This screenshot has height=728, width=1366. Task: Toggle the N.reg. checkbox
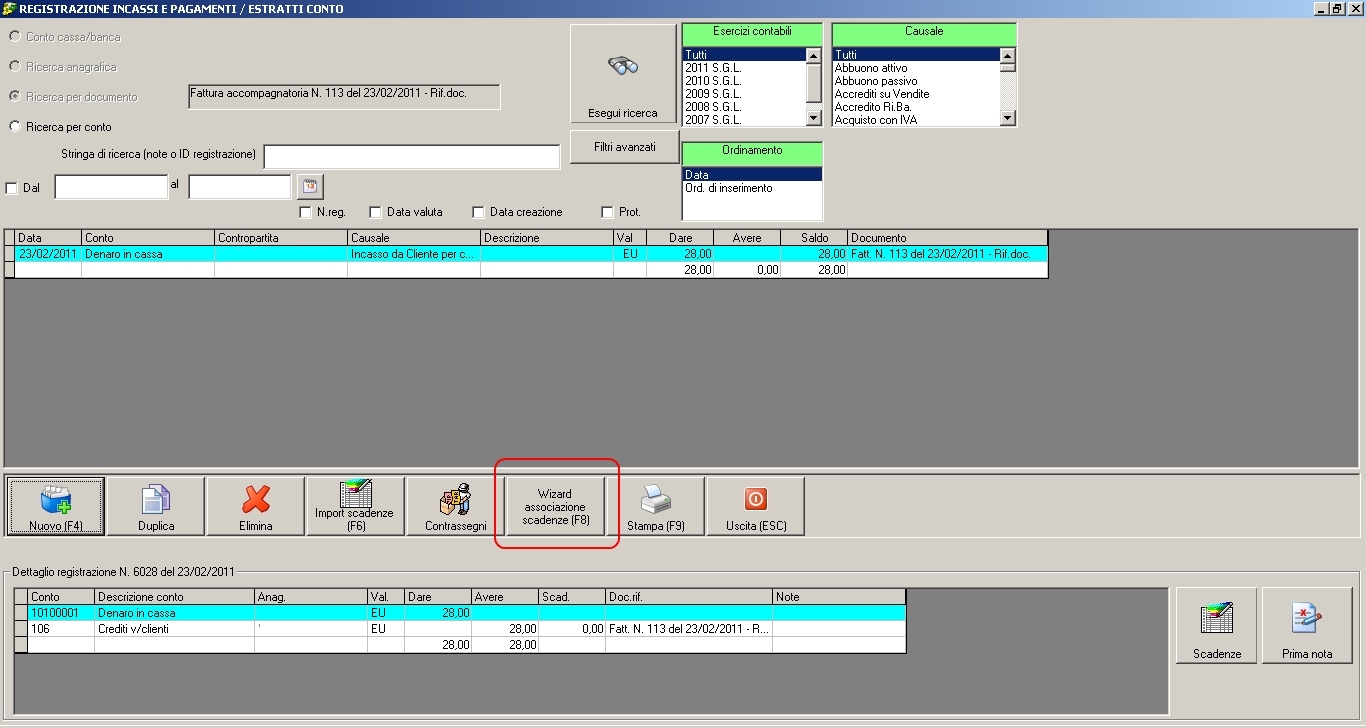(x=306, y=212)
